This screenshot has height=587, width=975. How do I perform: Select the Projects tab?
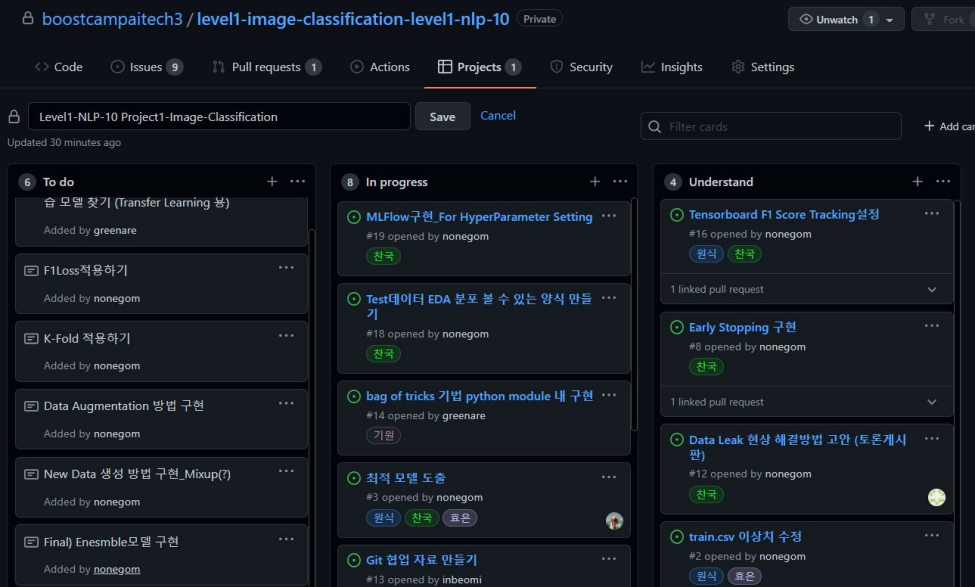479,67
